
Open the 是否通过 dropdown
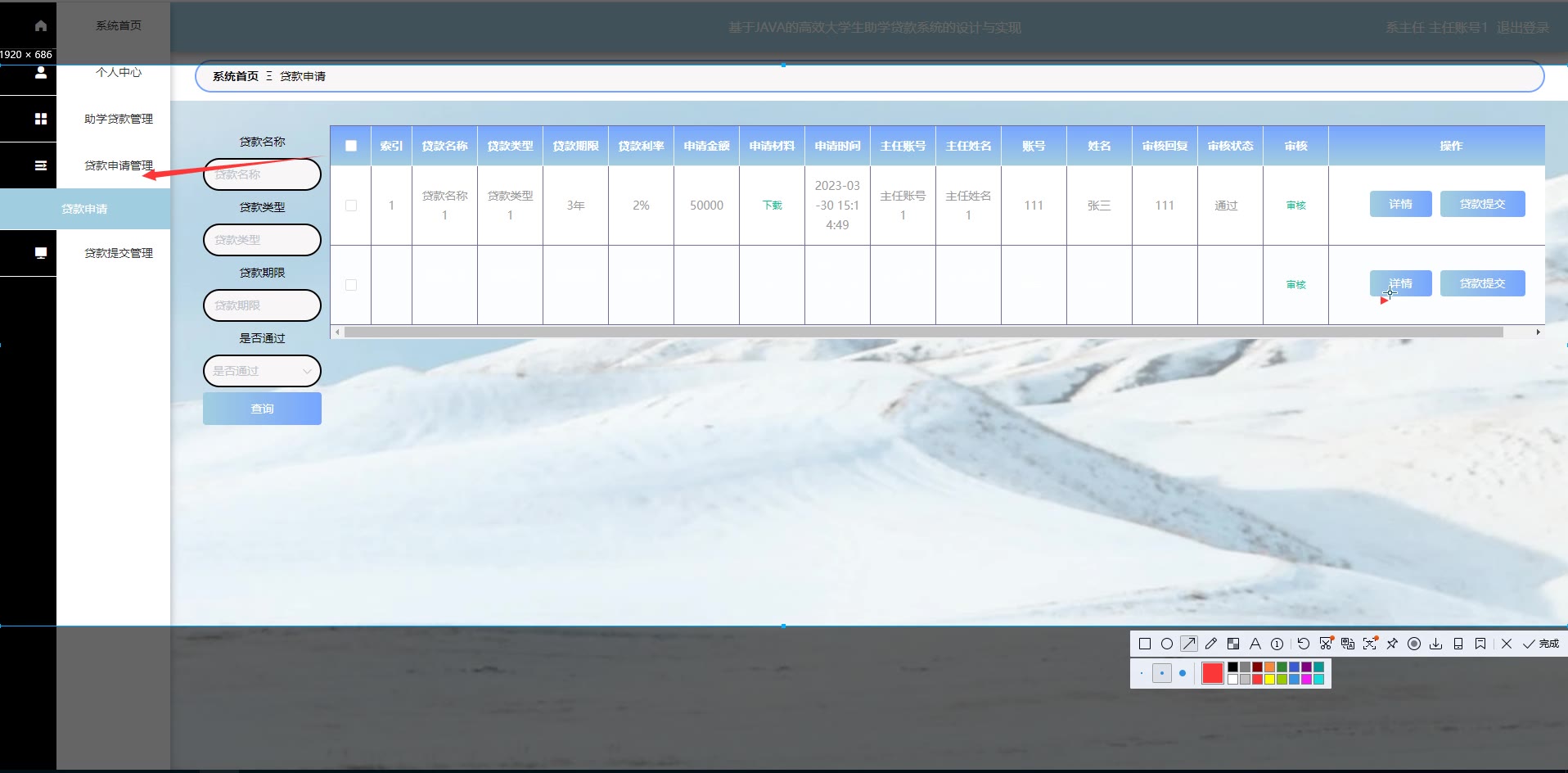pos(262,371)
